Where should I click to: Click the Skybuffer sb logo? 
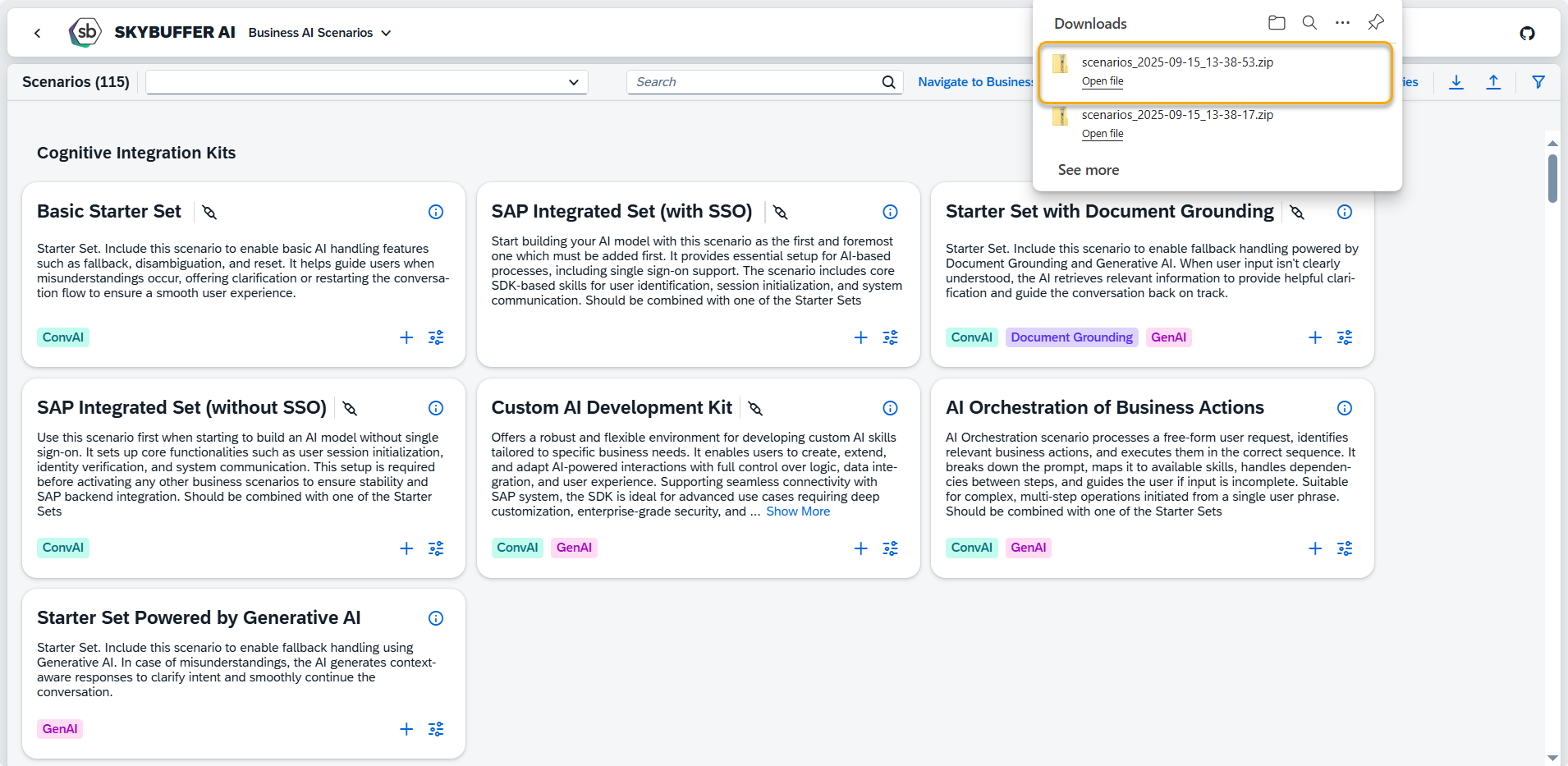click(85, 33)
